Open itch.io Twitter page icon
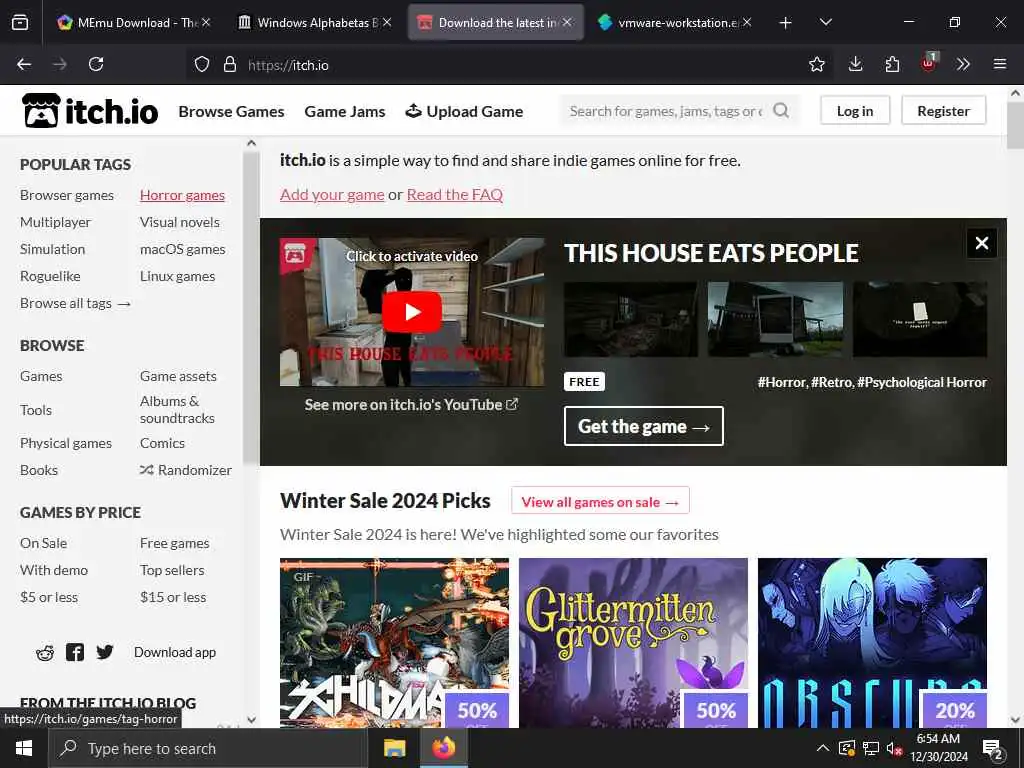 click(x=104, y=652)
